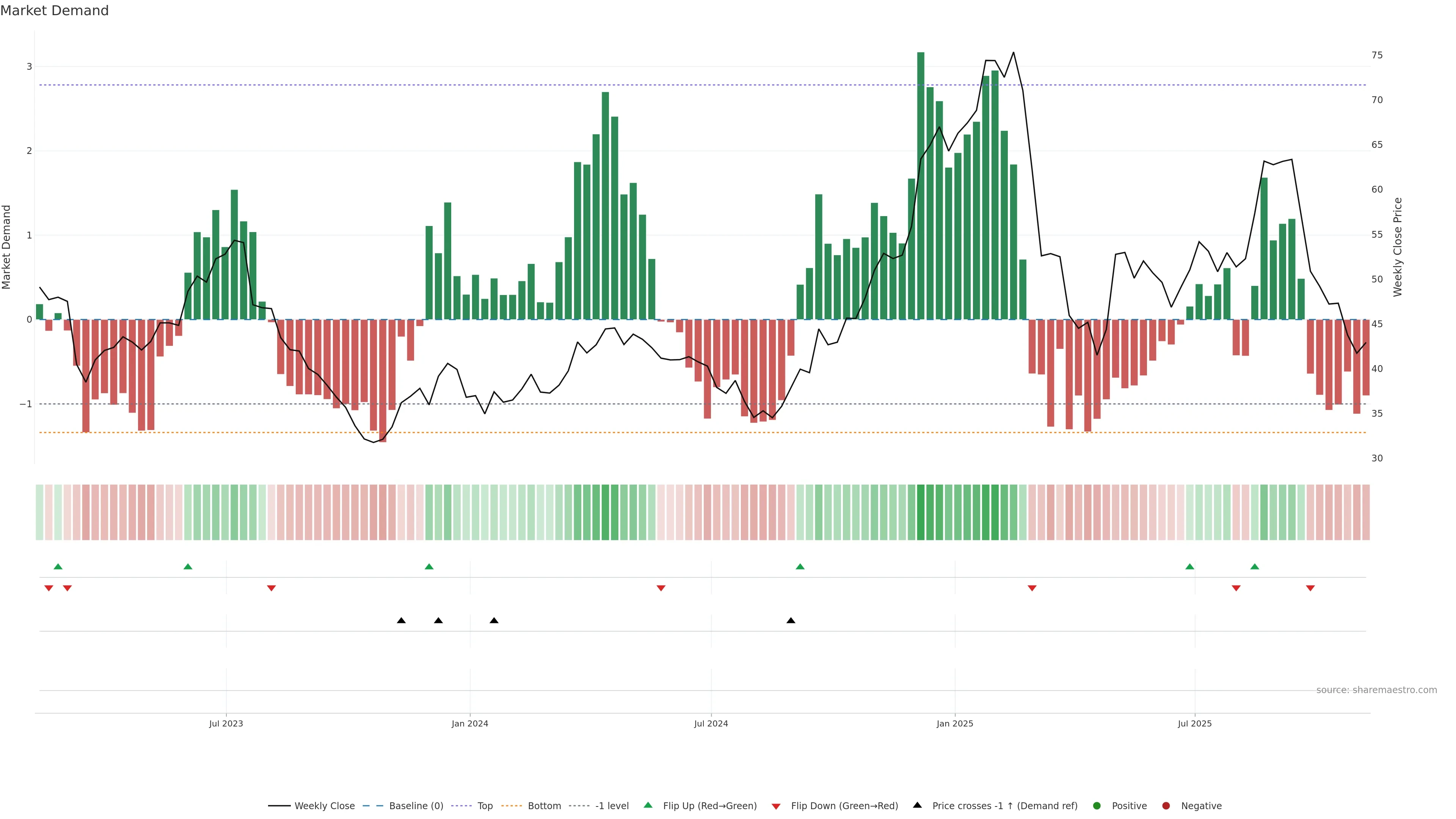Image resolution: width=1456 pixels, height=819 pixels.
Task: Click the -1 level legend entry
Action: point(612,805)
